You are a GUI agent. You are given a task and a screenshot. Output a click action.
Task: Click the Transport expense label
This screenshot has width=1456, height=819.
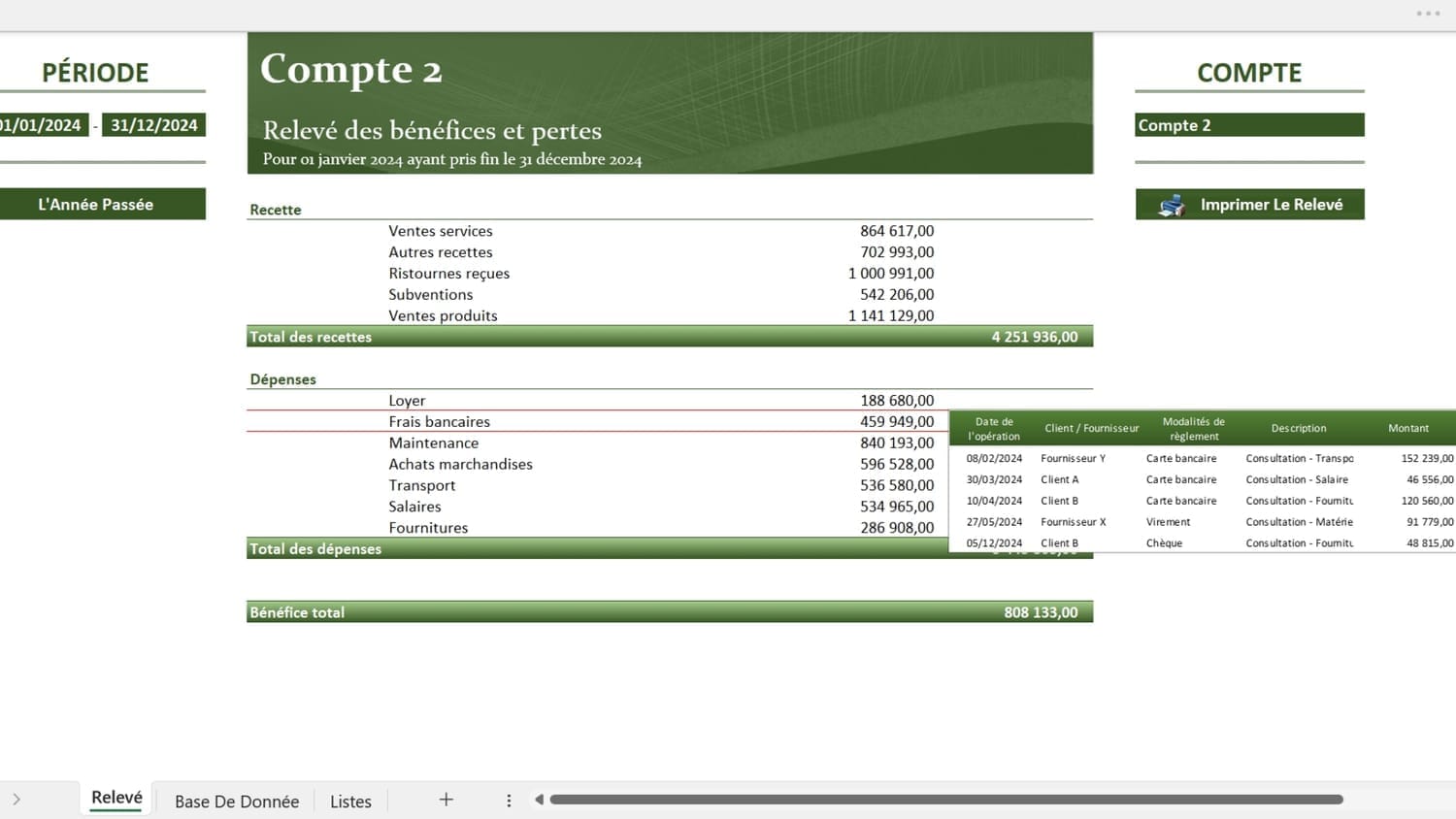click(421, 486)
